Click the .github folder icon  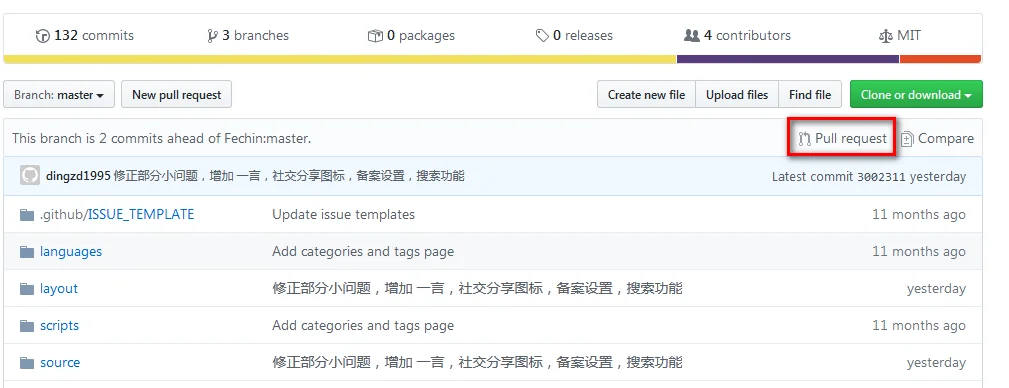26,215
